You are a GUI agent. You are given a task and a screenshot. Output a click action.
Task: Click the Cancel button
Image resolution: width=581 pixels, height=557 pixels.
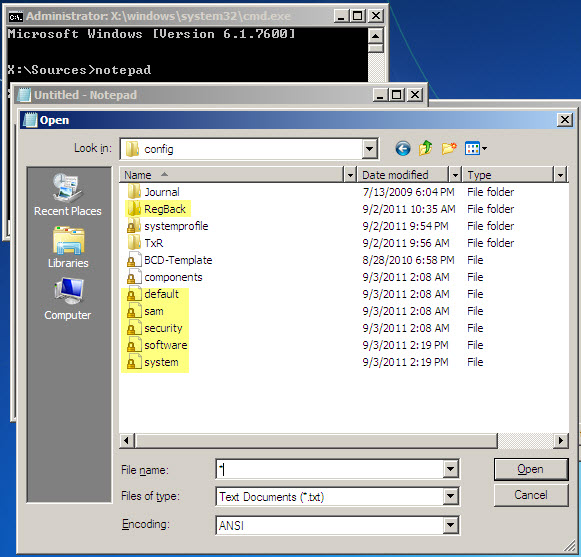[531, 495]
